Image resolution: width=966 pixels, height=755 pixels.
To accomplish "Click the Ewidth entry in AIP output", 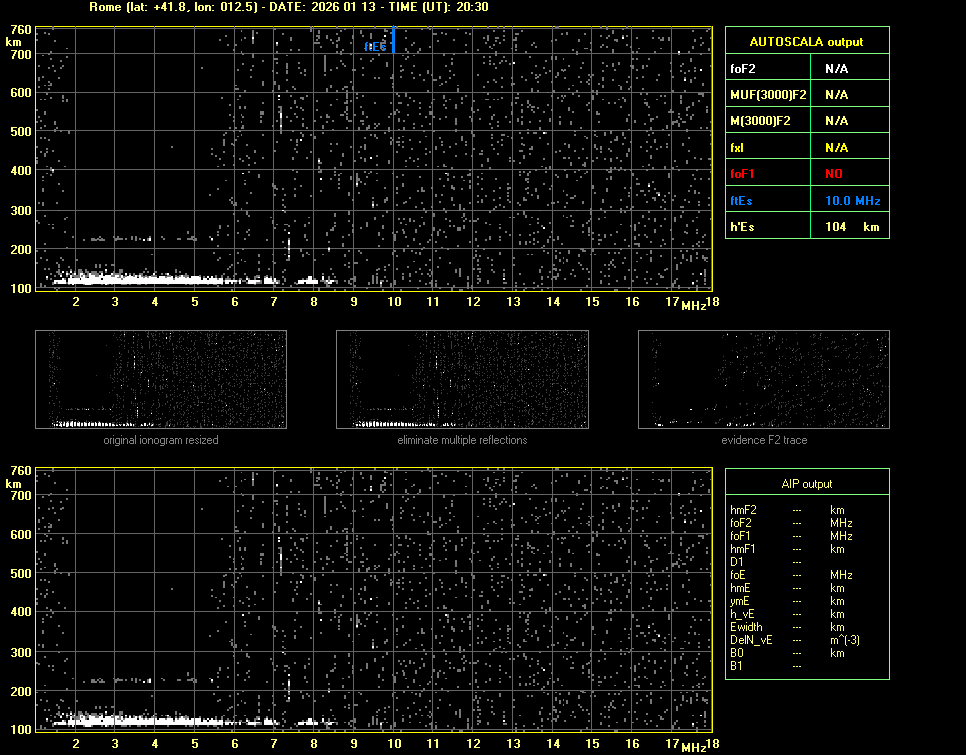I will pyautogui.click(x=746, y=627).
